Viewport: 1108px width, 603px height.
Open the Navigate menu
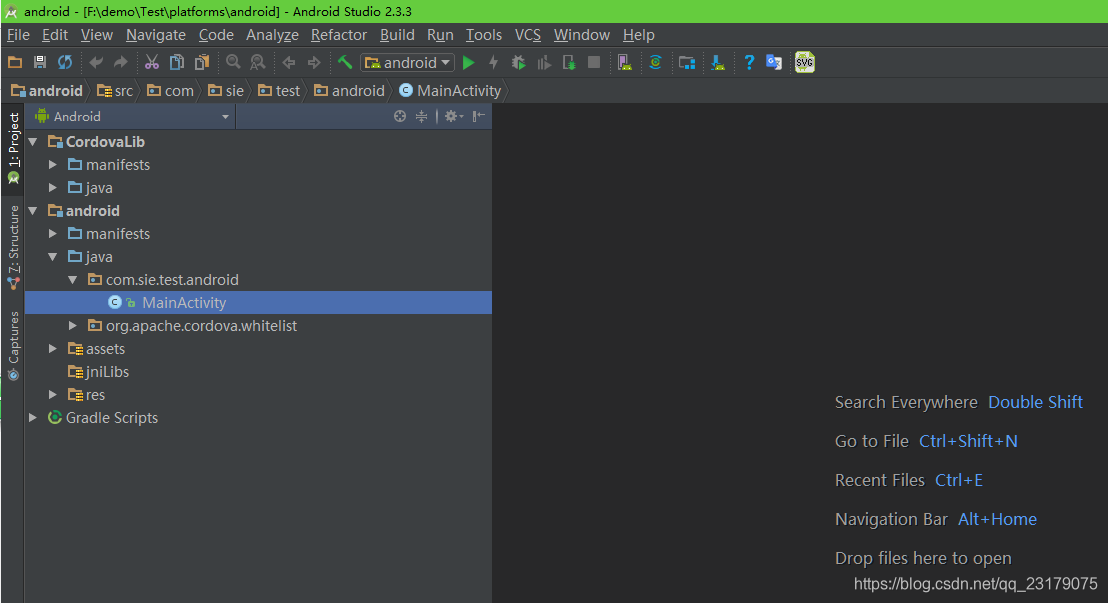point(156,35)
